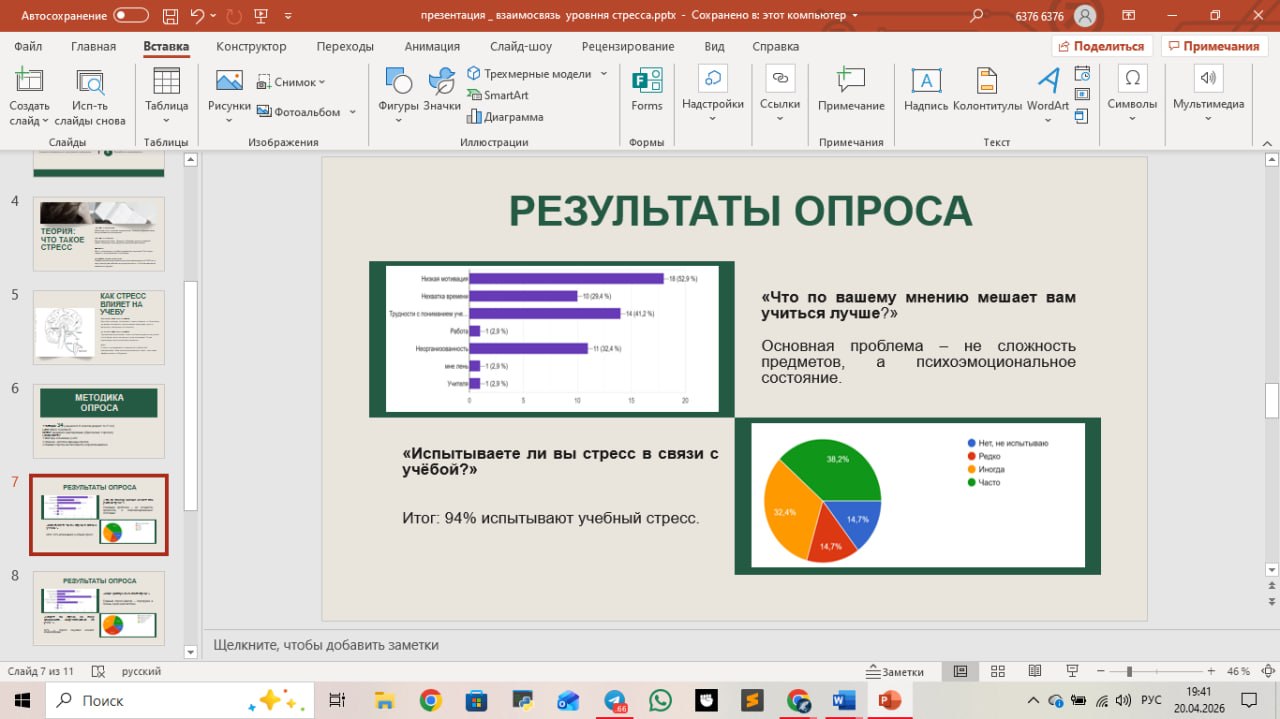Viewport: 1280px width, 719px height.
Task: Start slide show from status bar
Action: [x=1072, y=671]
